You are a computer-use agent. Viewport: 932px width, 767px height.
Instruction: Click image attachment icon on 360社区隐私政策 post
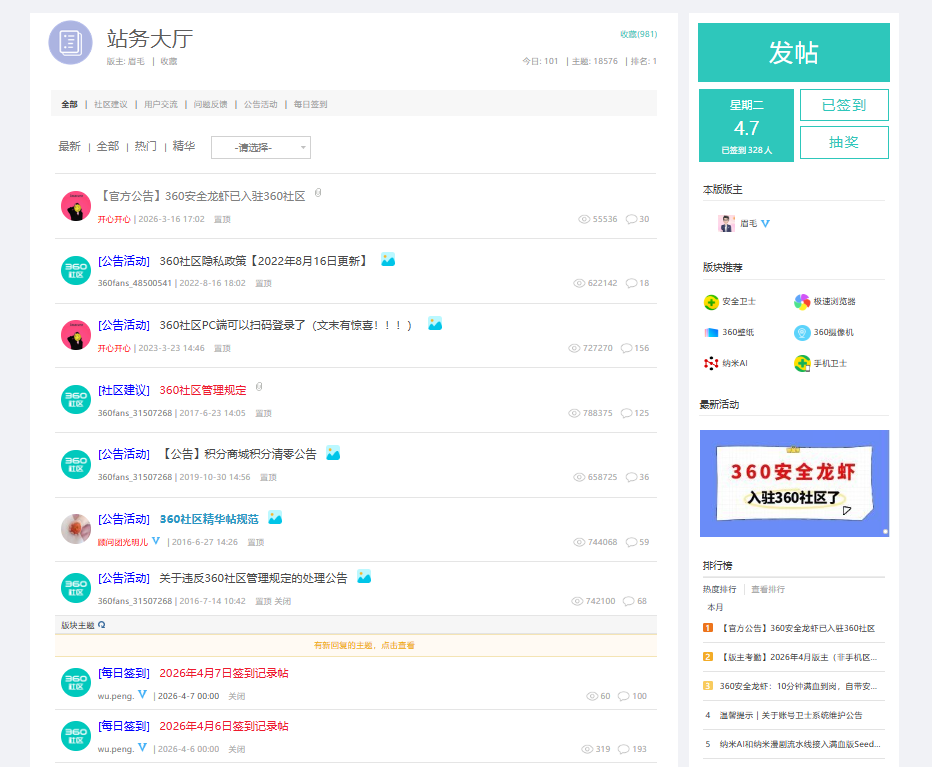(388, 260)
